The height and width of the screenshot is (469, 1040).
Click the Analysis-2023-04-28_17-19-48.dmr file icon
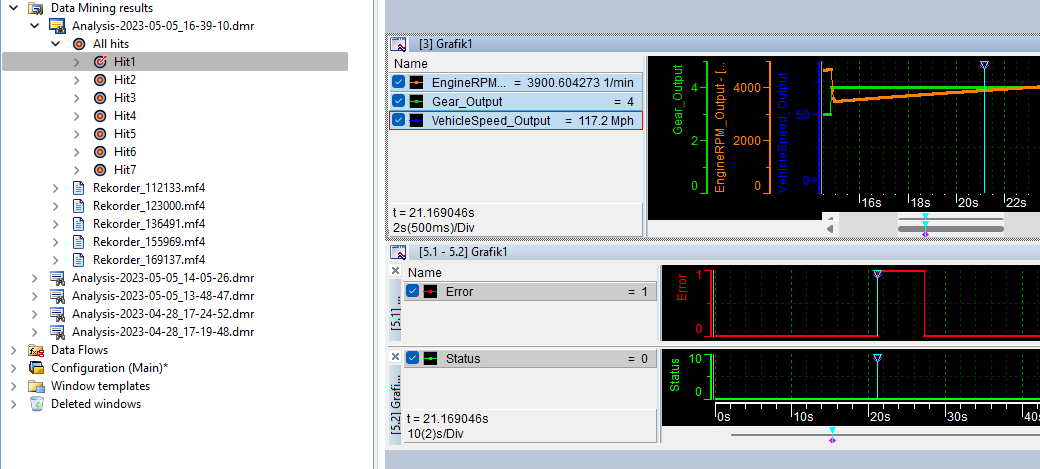[57, 331]
